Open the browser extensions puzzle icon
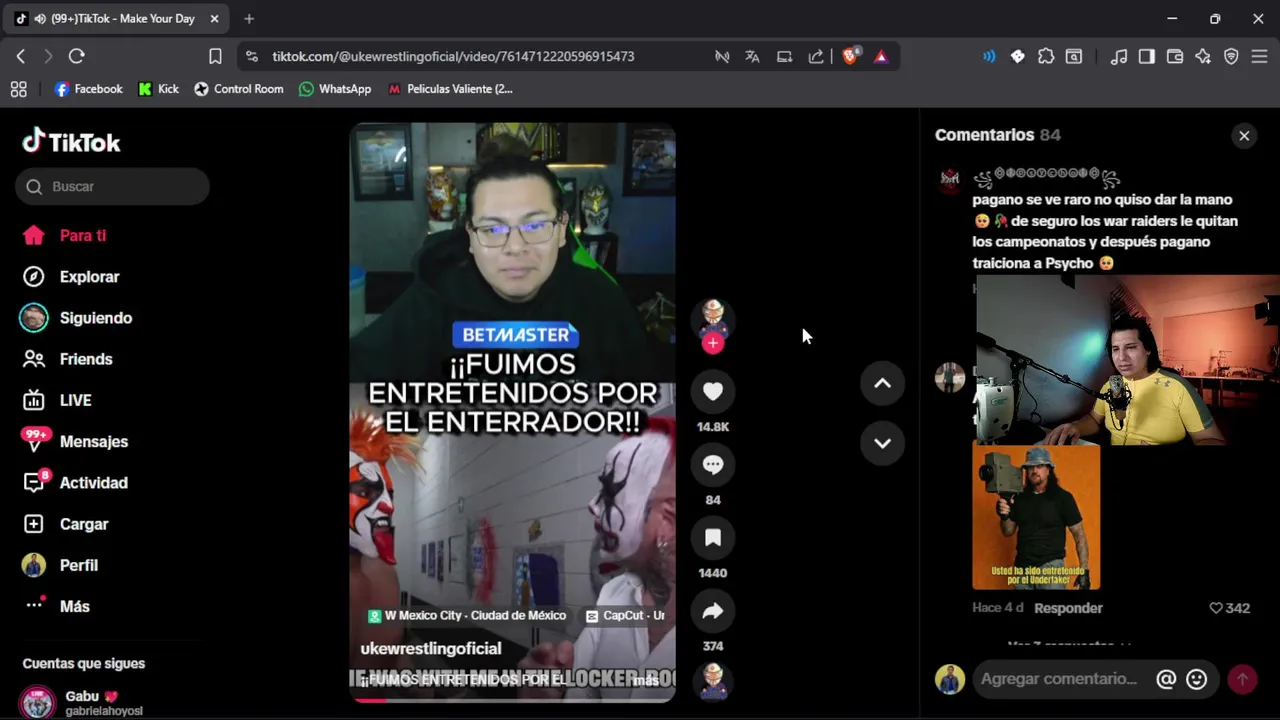Screen dimensions: 1280x720 (1046, 56)
